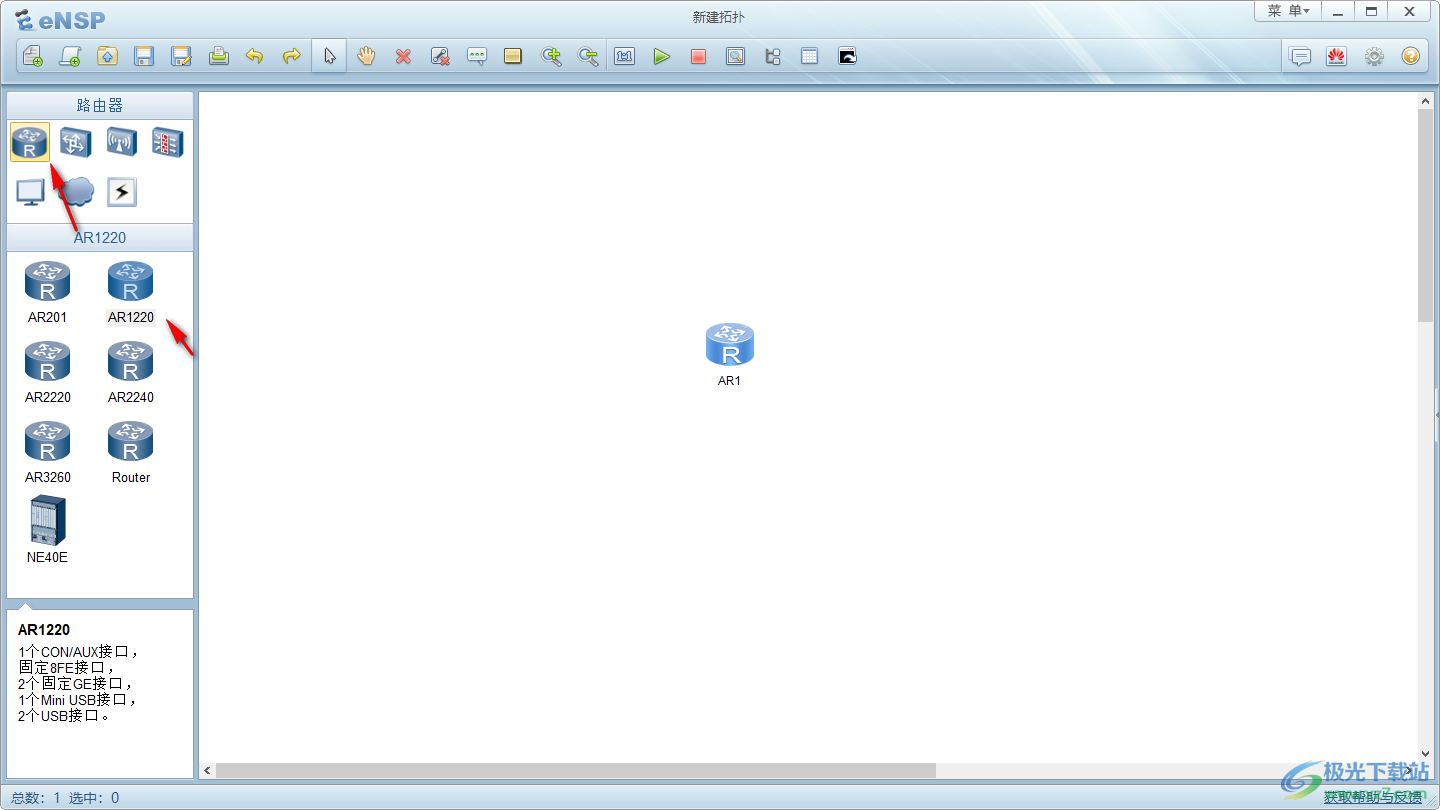This screenshot has width=1440, height=810.
Task: Pick the AR1220 router model icon
Action: click(x=130, y=281)
